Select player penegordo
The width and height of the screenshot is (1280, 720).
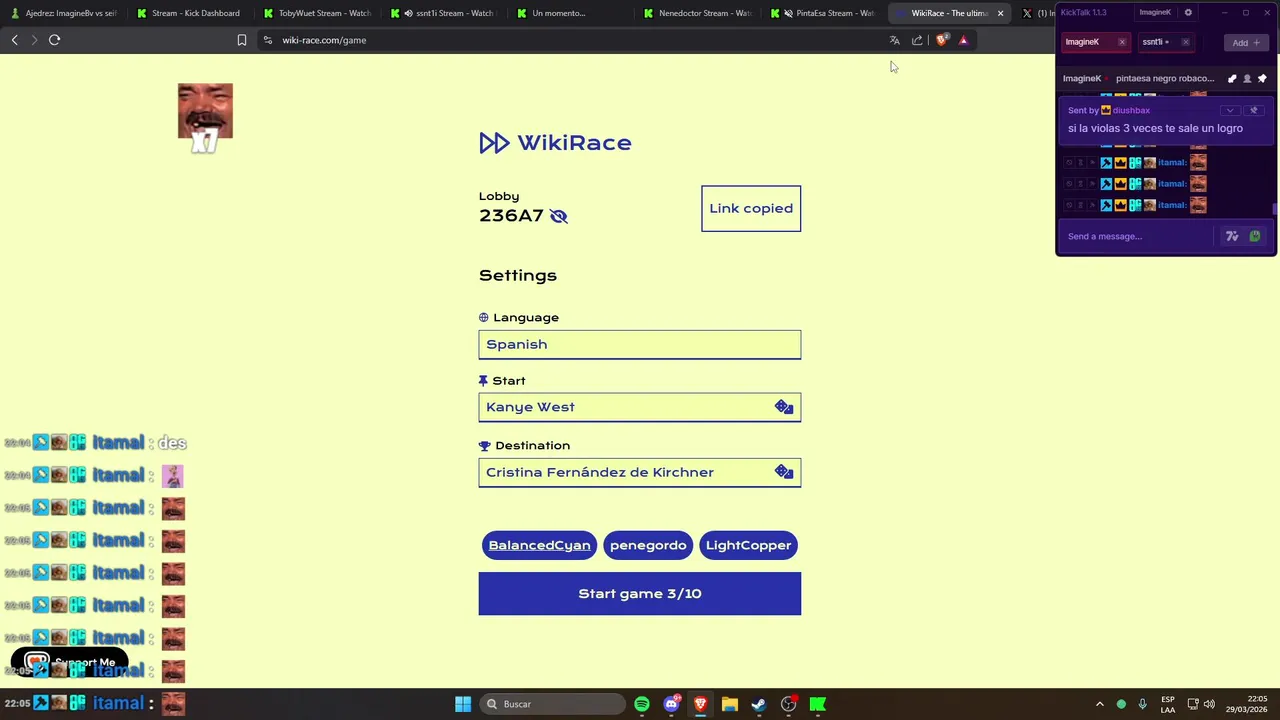(x=648, y=545)
